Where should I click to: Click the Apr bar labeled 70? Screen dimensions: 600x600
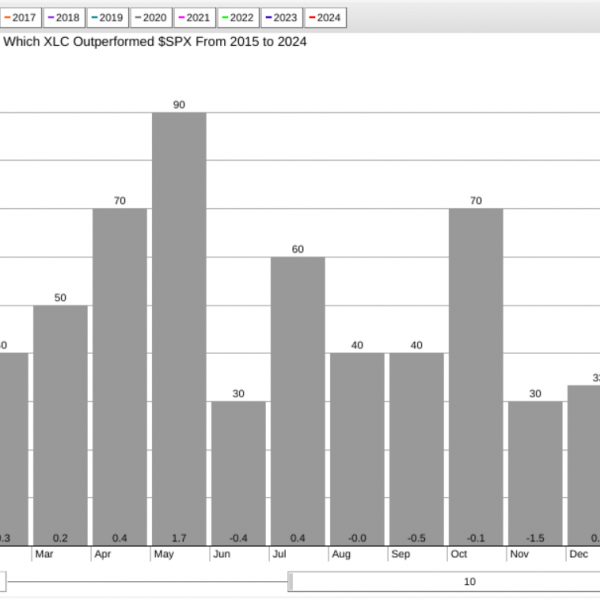(x=120, y=377)
